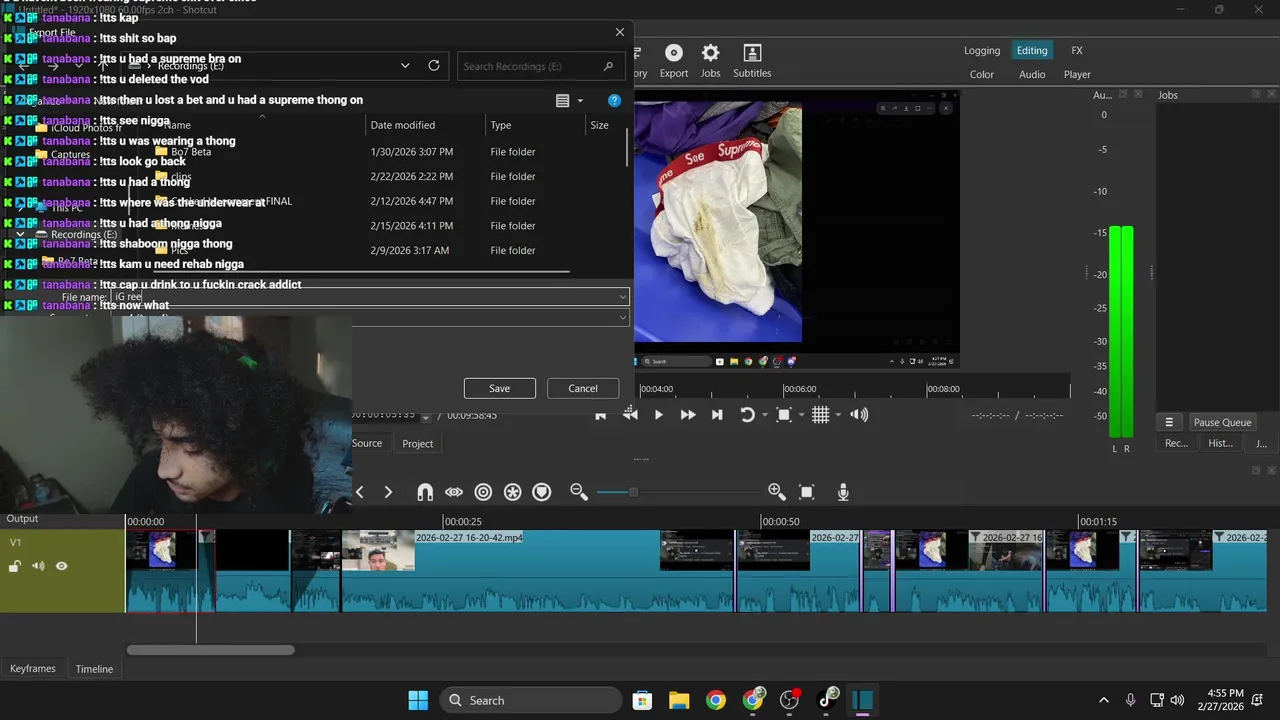Screen dimensions: 1280x720
Task: Open the player grid options dropdown
Action: pos(838,415)
